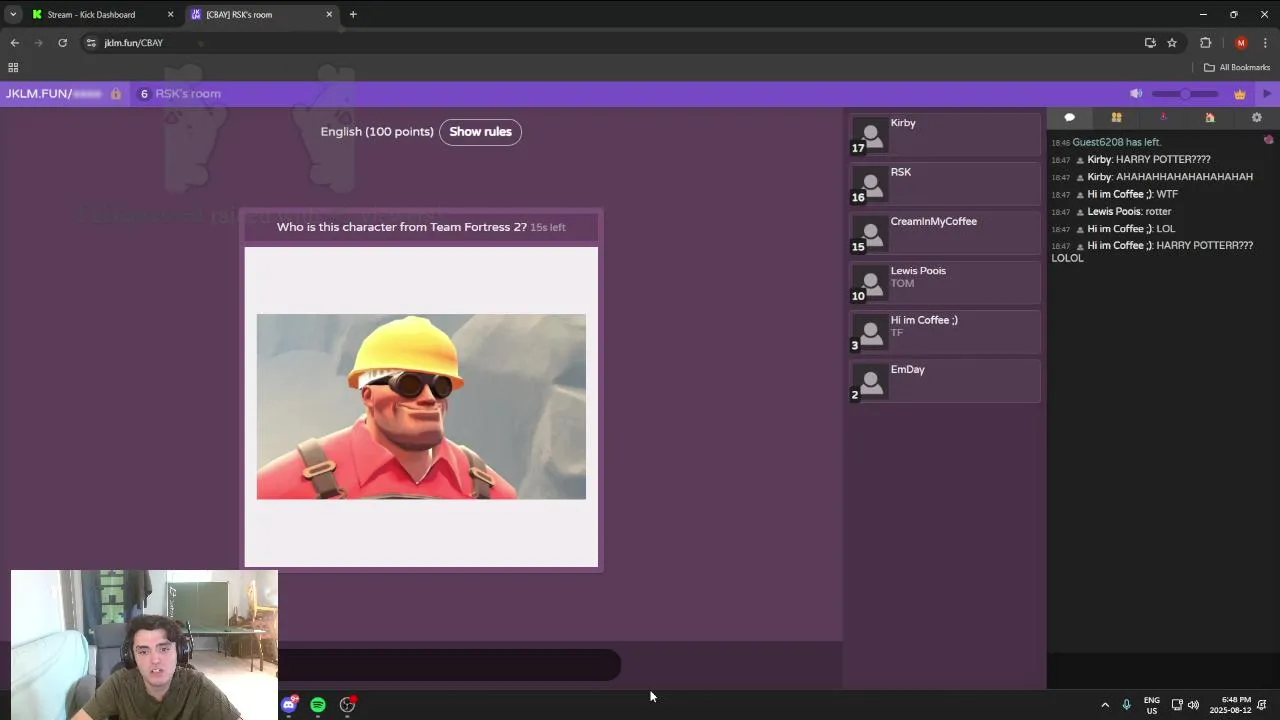Open OBS Studio from taskbar

point(347,705)
